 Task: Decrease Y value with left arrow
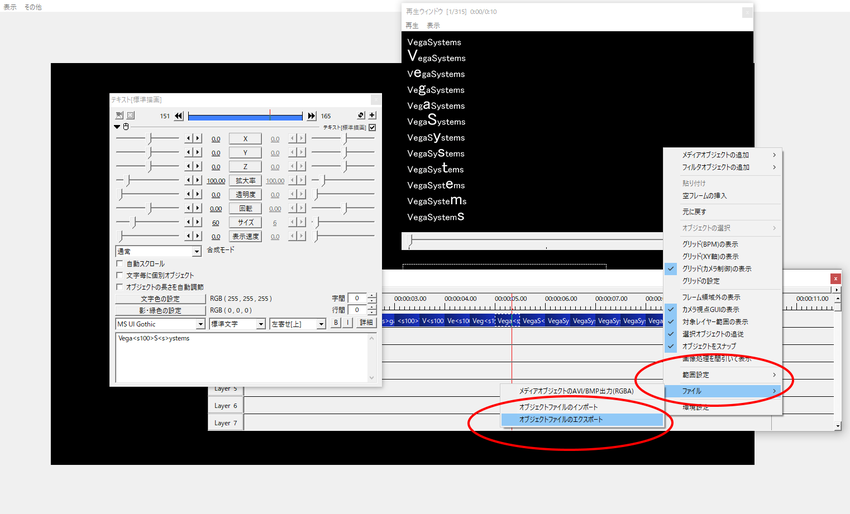coord(188,153)
